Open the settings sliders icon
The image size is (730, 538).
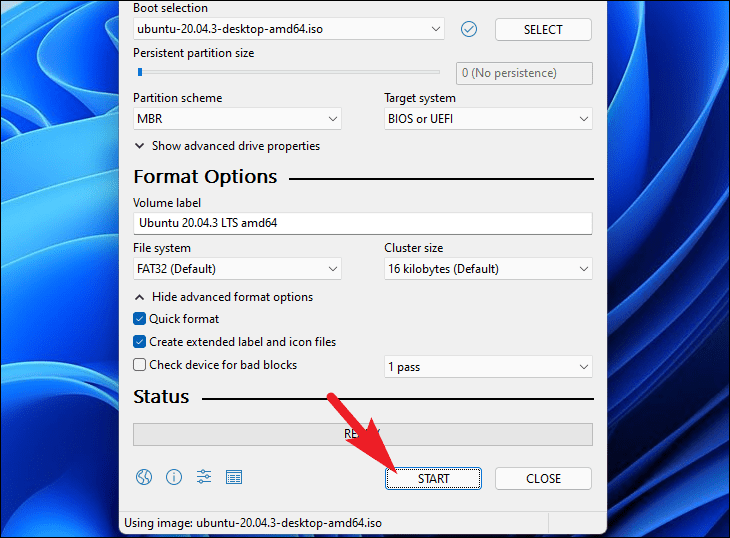pos(204,477)
